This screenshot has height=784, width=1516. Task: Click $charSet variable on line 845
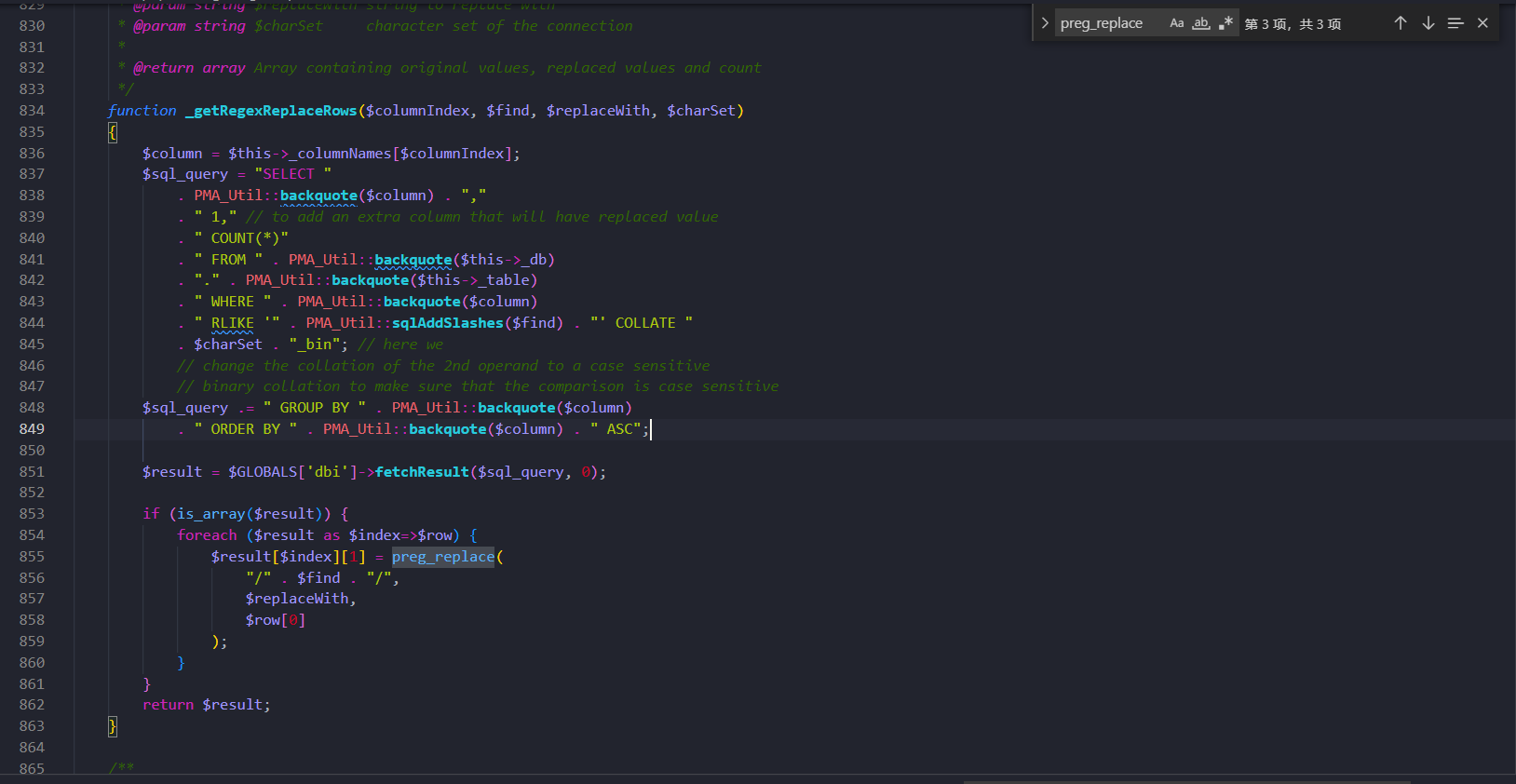(x=228, y=345)
